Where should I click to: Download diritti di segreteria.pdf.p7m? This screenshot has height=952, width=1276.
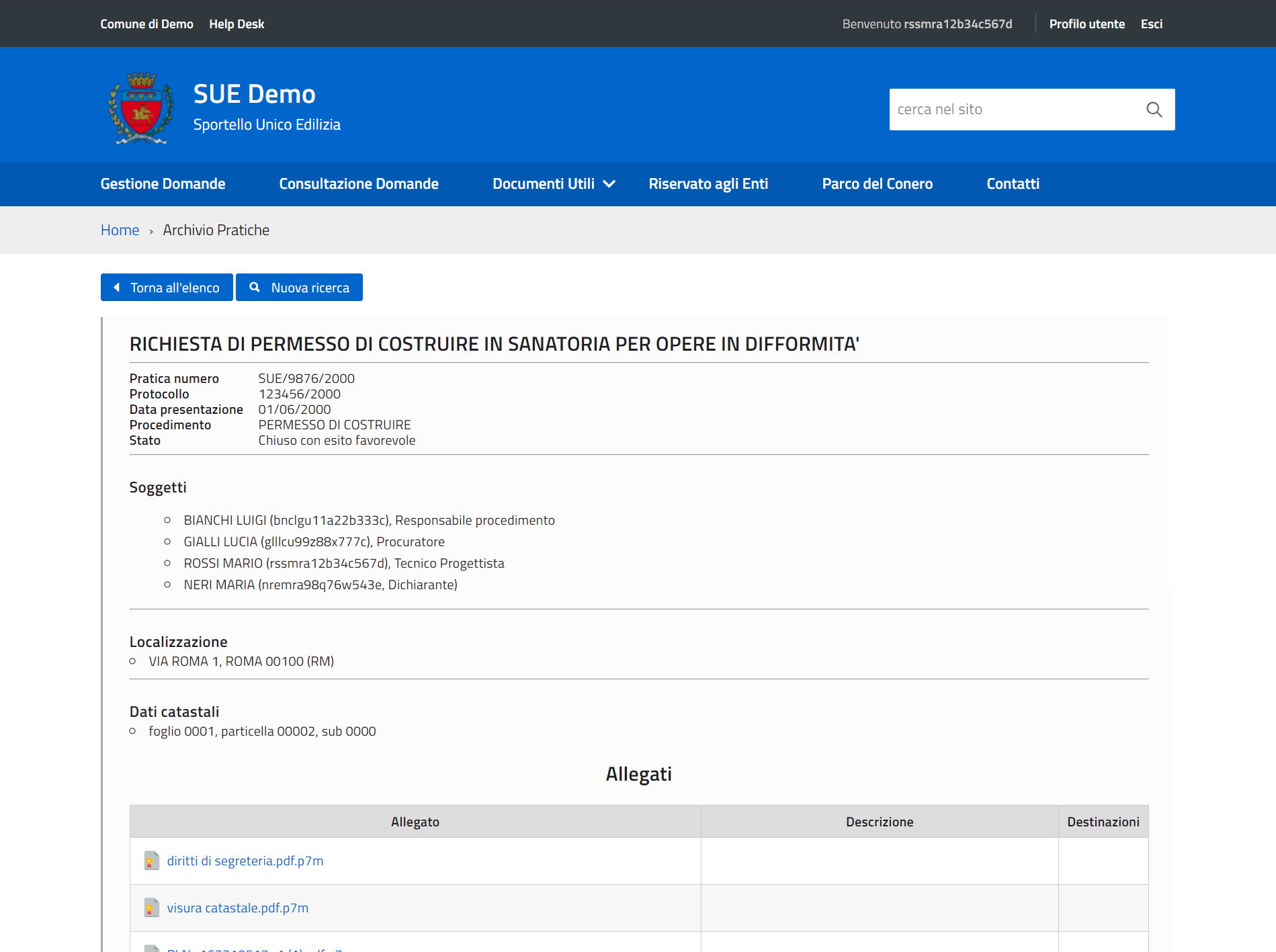coord(245,861)
